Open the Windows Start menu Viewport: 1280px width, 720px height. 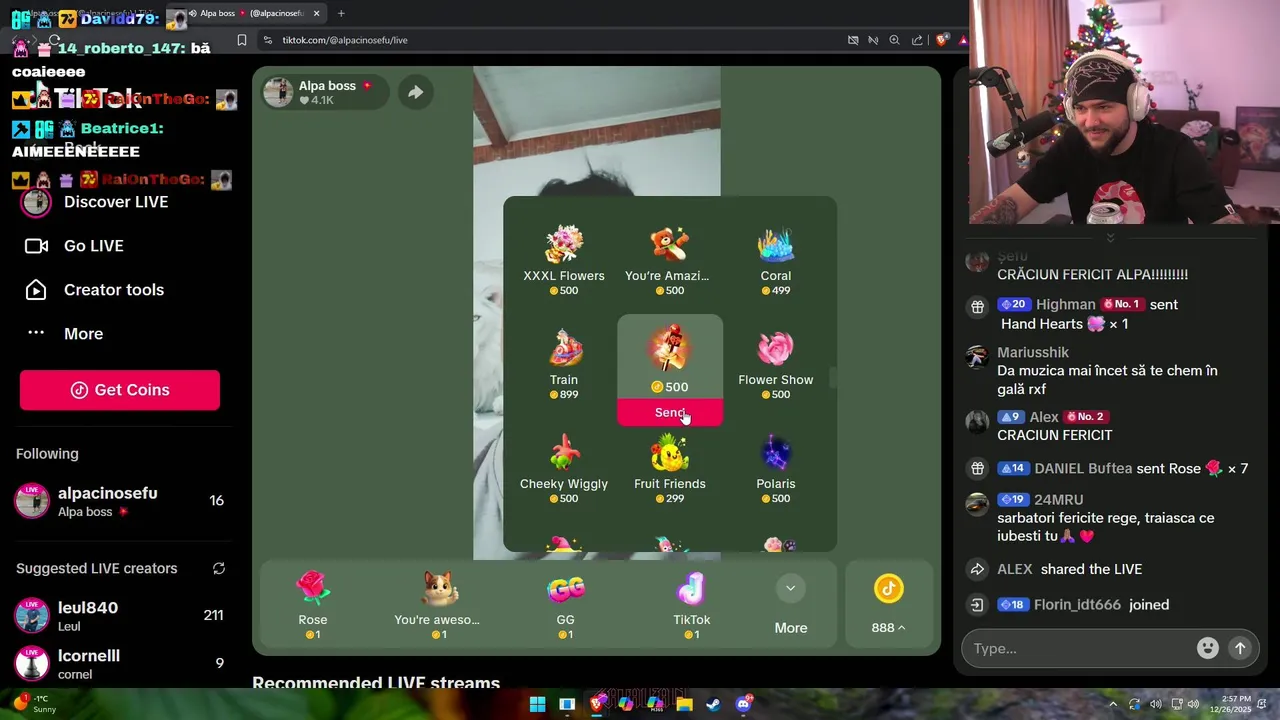(537, 704)
